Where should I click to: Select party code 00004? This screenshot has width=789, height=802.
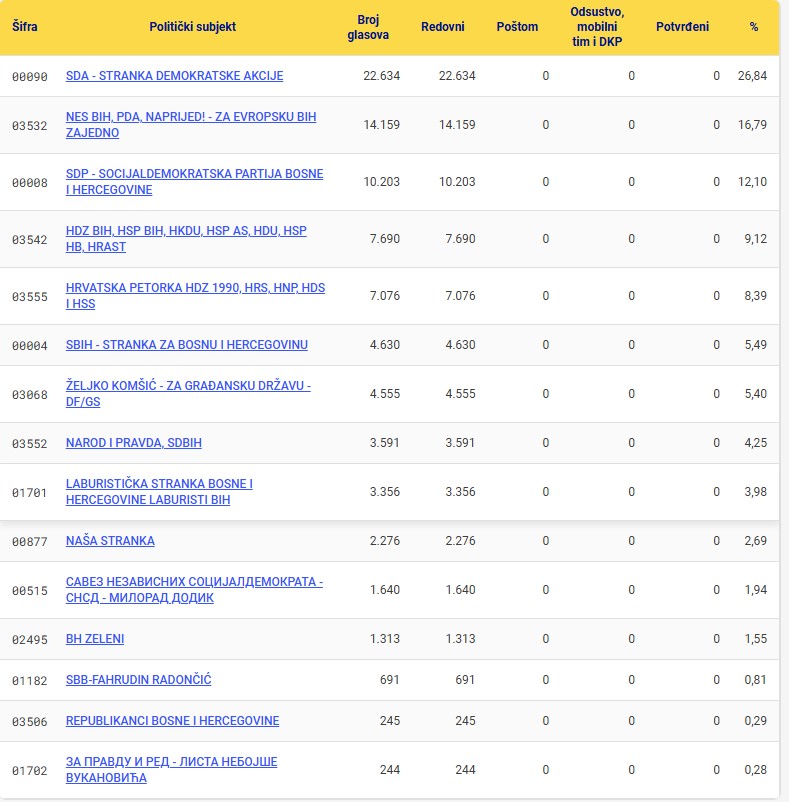pos(30,346)
